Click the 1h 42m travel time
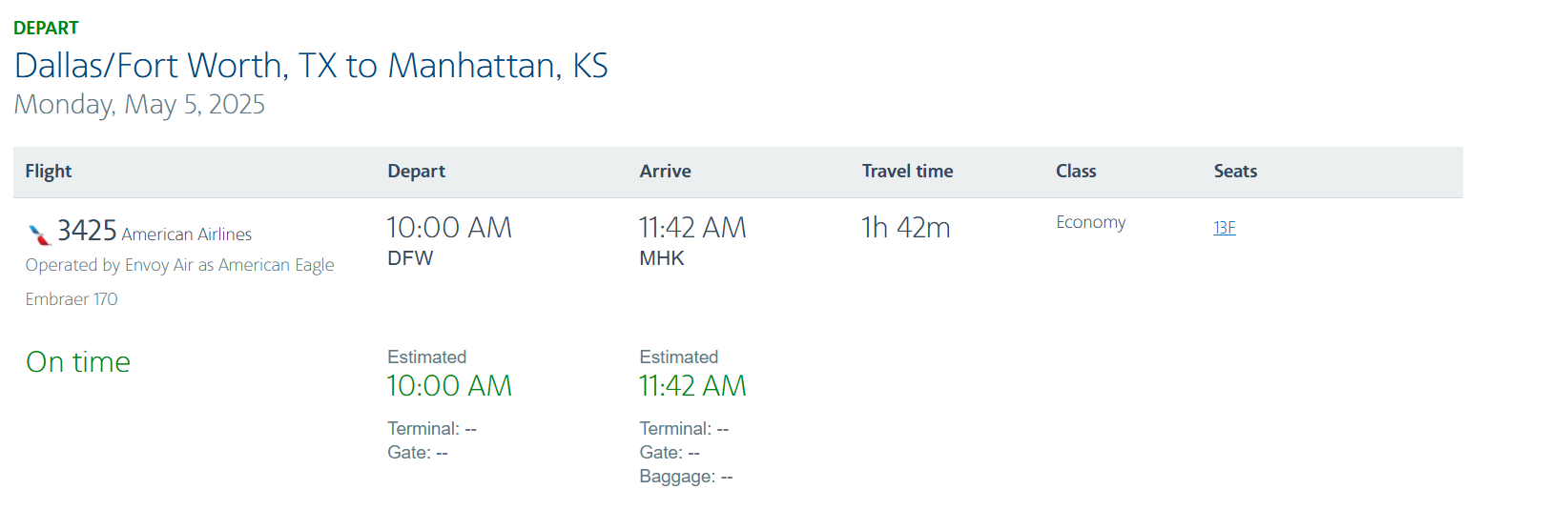Viewport: 1568px width, 510px height. click(906, 228)
